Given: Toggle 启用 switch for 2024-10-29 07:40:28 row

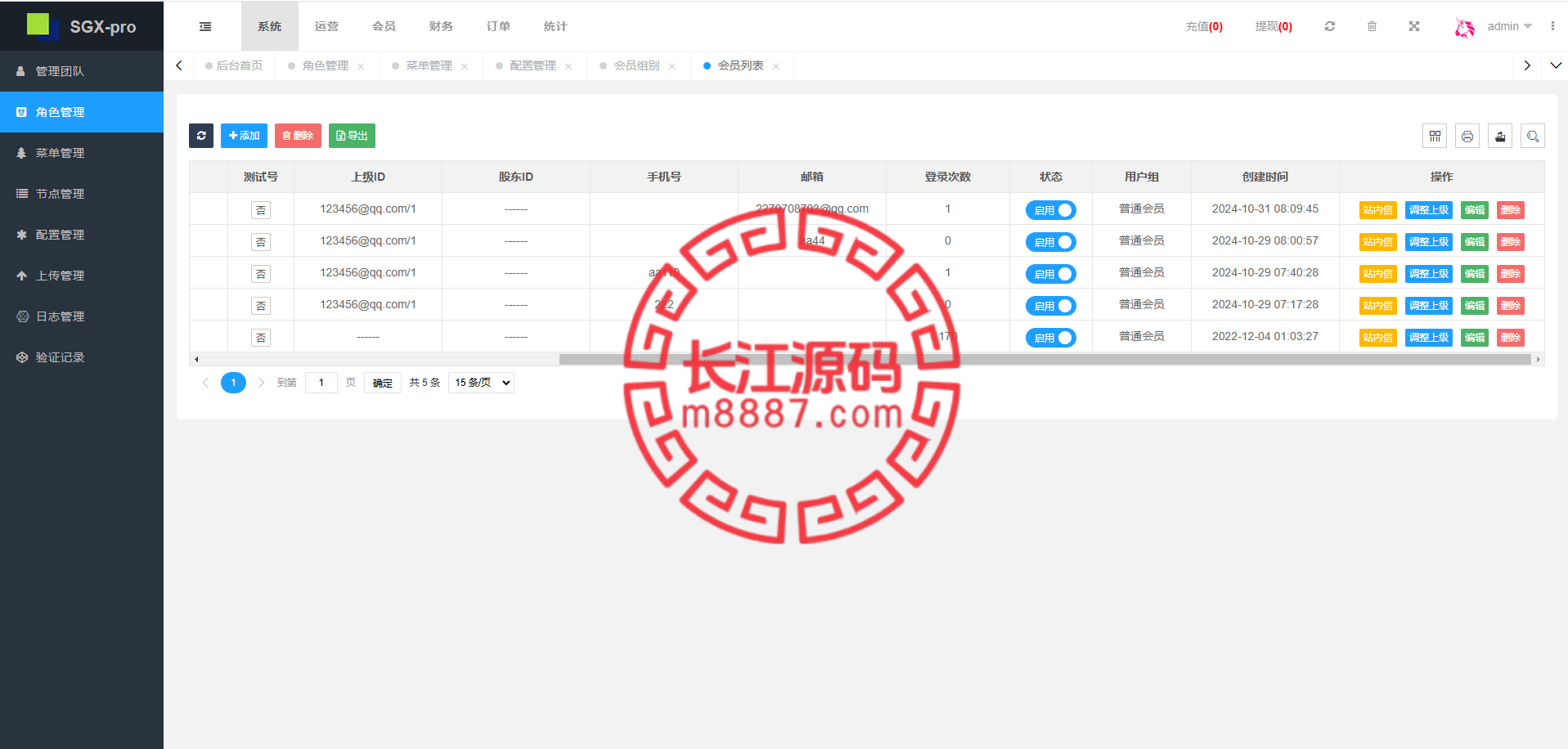Looking at the screenshot, I should tap(1051, 274).
